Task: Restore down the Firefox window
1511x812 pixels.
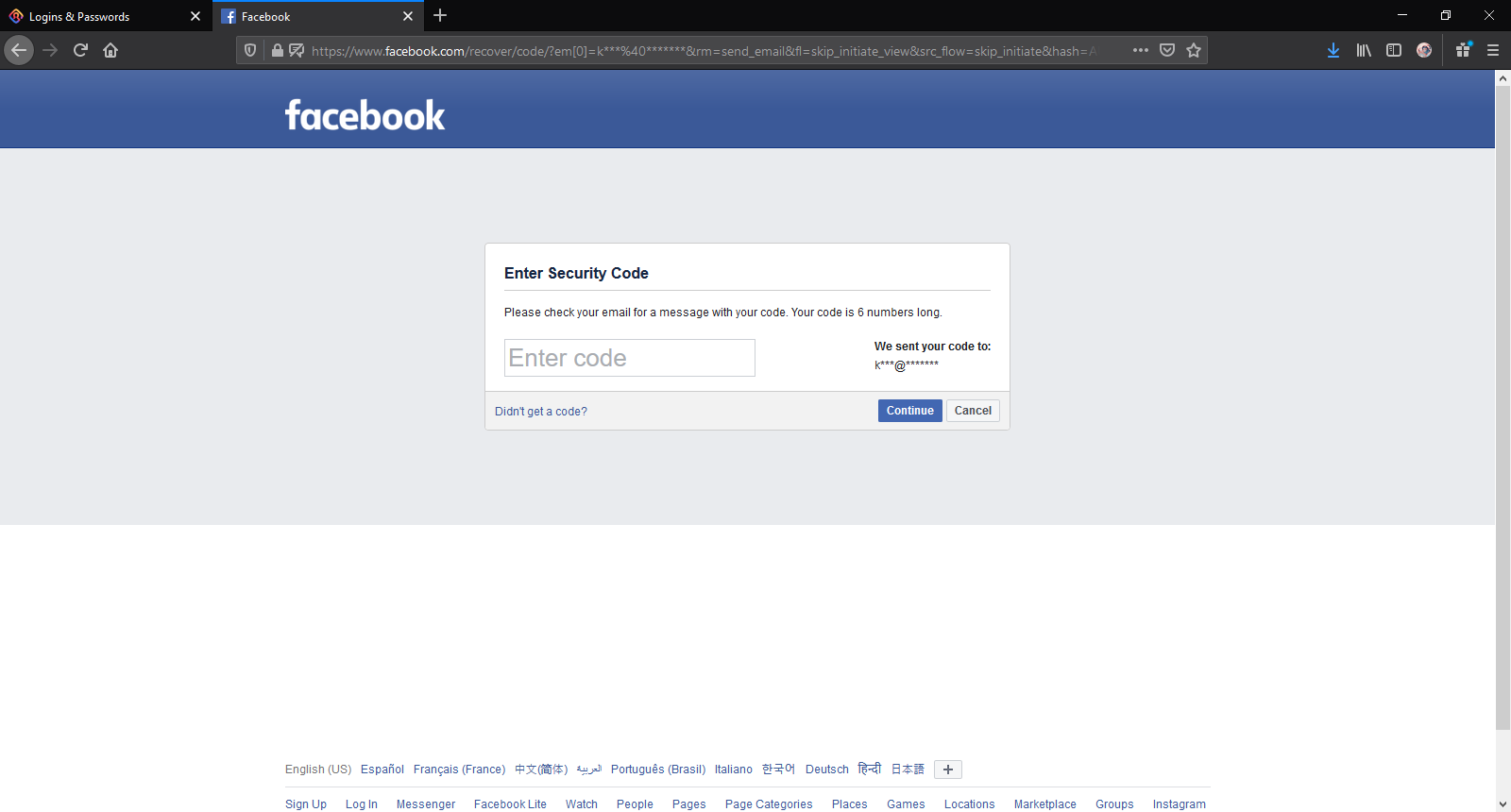Action: [x=1446, y=15]
